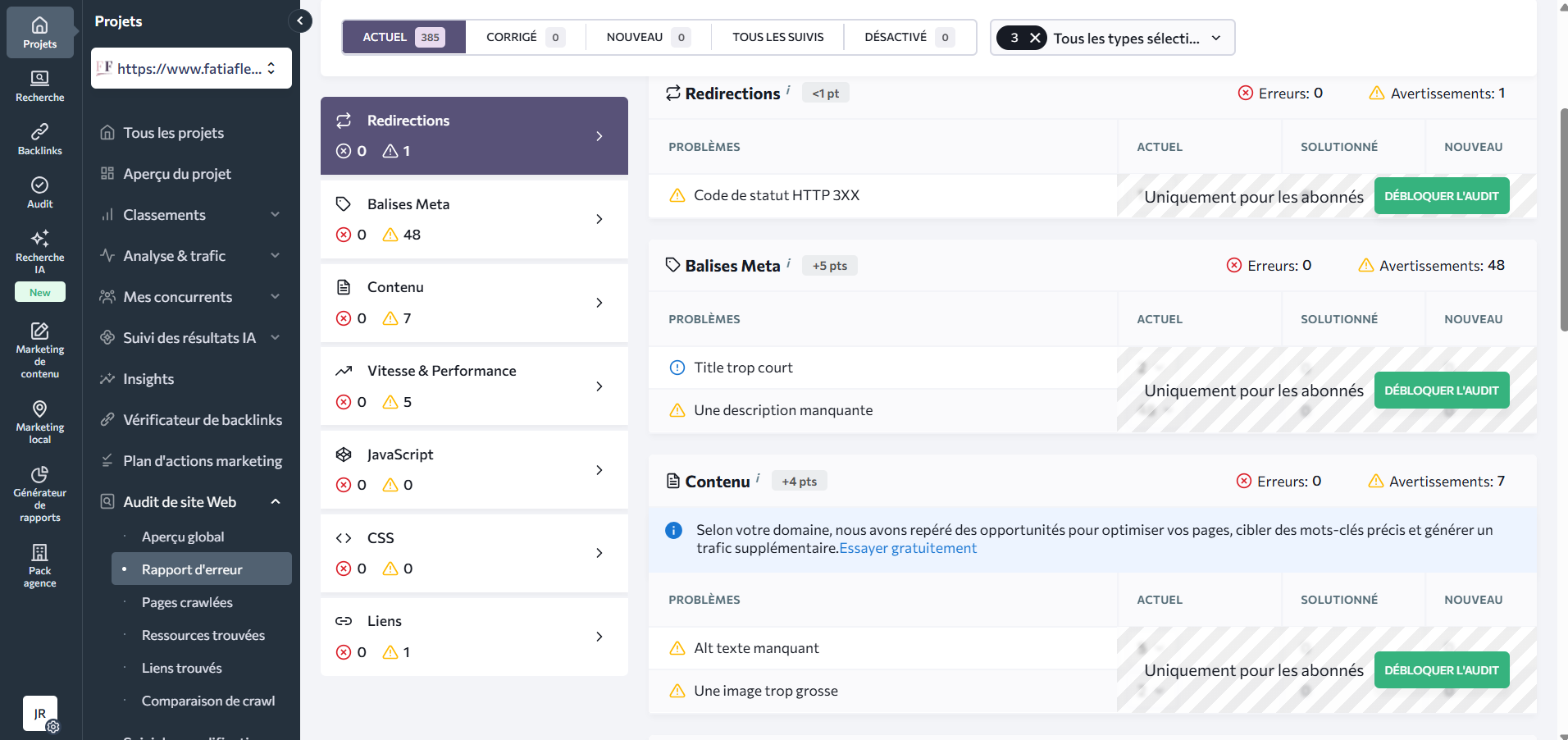The image size is (1568, 740).
Task: Switch to the Tous les suivis tab
Action: point(777,37)
